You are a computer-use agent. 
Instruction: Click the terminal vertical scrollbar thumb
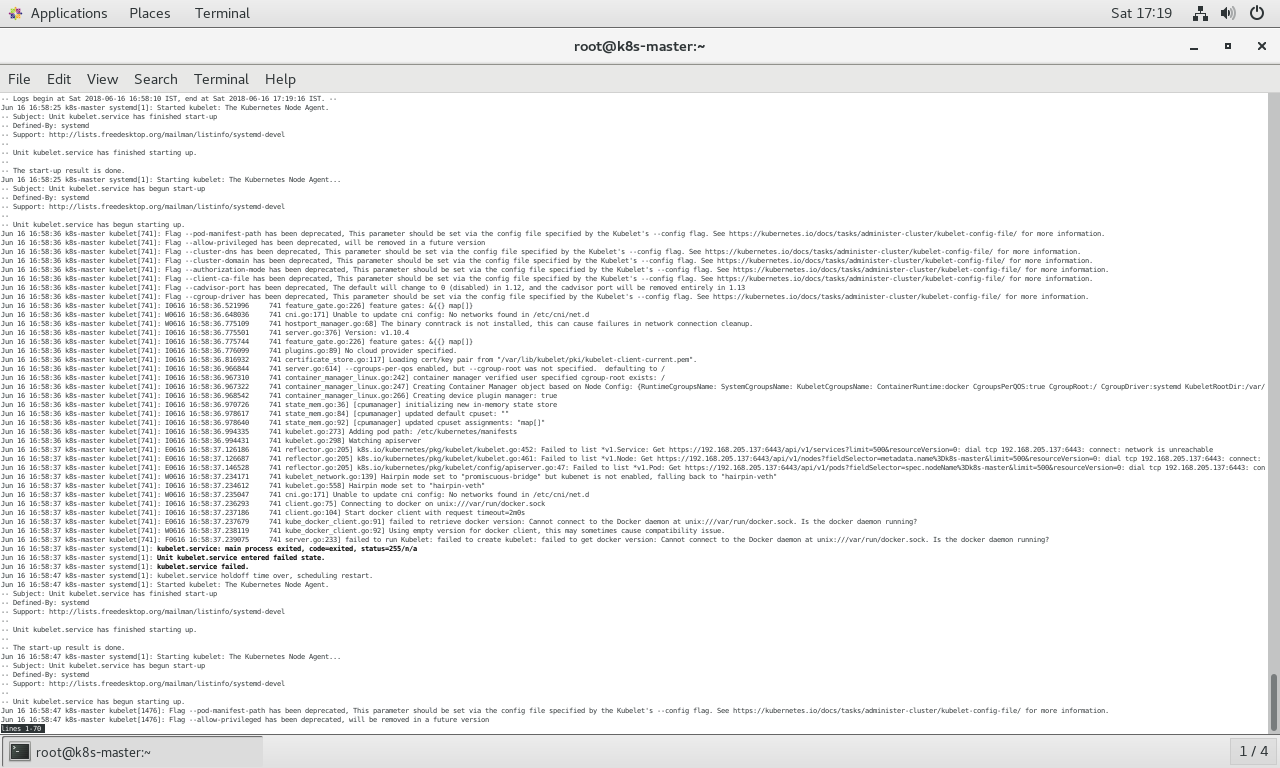[1274, 703]
